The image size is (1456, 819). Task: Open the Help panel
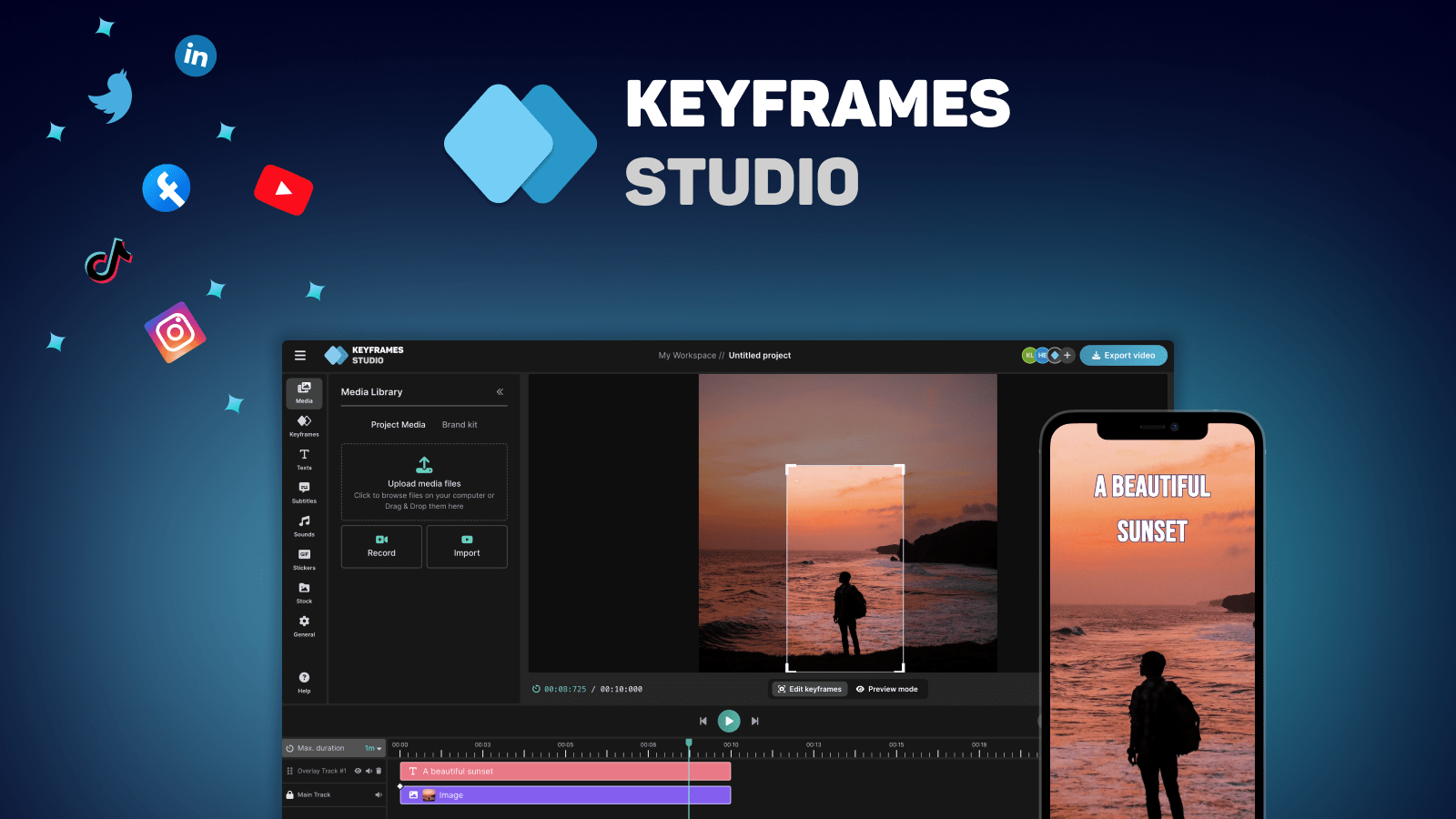[304, 681]
